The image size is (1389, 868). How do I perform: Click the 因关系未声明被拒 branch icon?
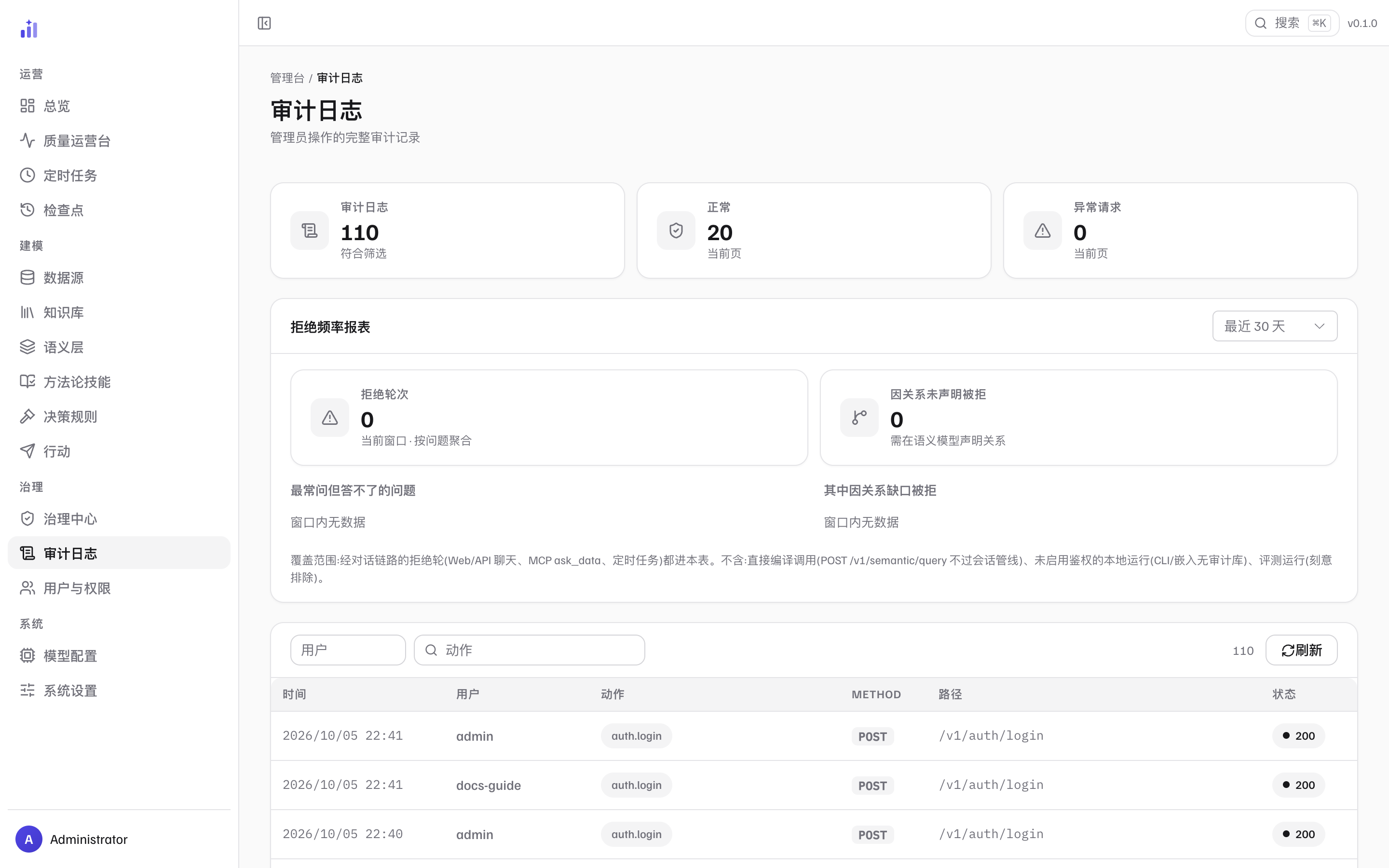coord(859,418)
